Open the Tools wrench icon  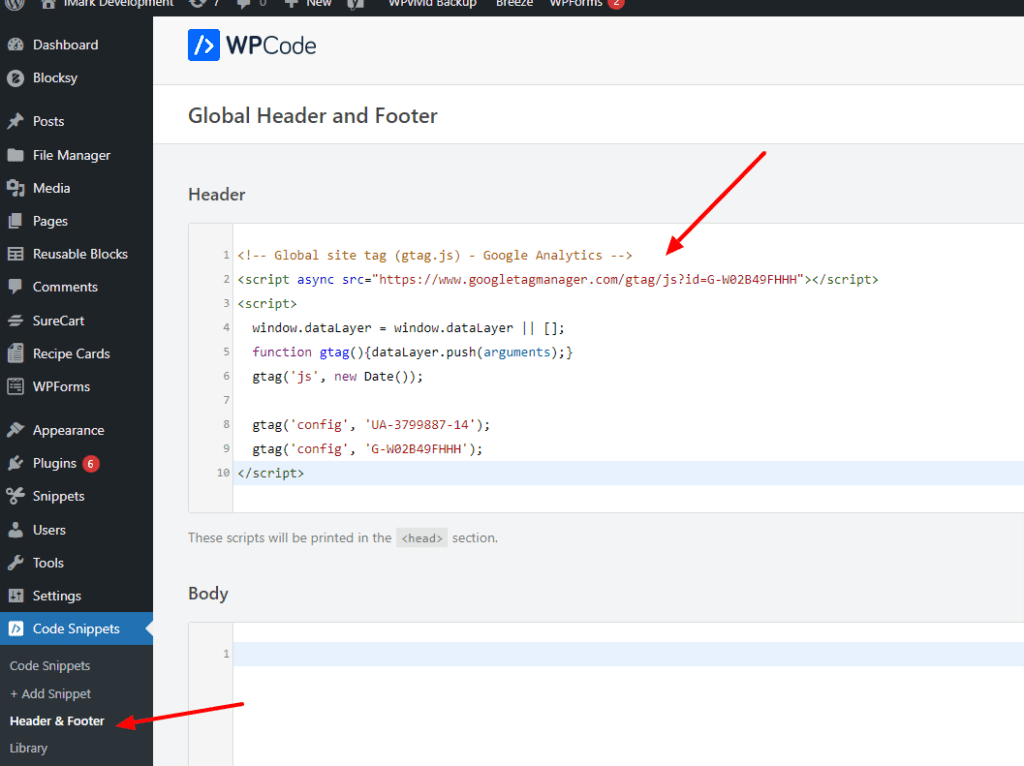16,563
